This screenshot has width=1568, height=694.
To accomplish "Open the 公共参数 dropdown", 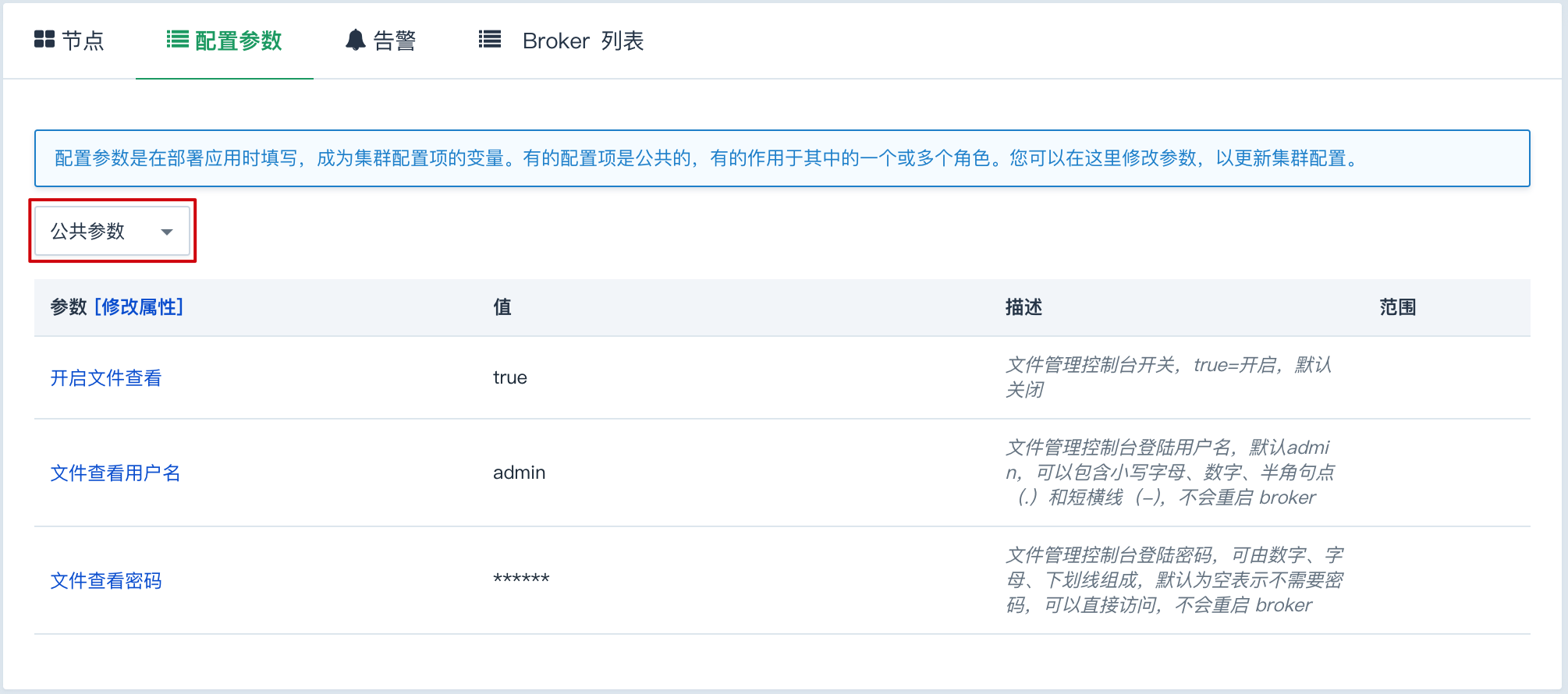I will click(112, 231).
